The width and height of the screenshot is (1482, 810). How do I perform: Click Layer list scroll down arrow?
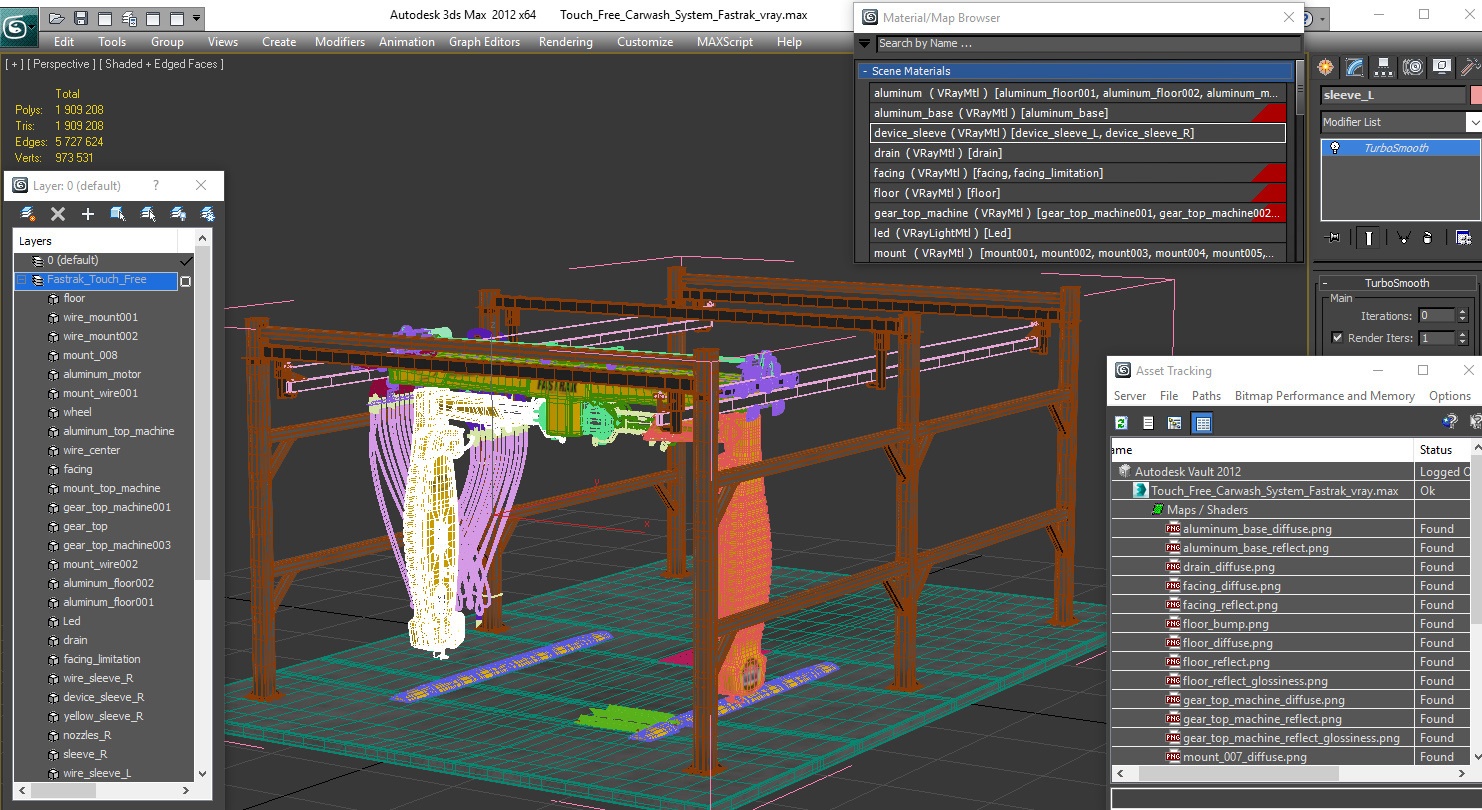point(203,773)
